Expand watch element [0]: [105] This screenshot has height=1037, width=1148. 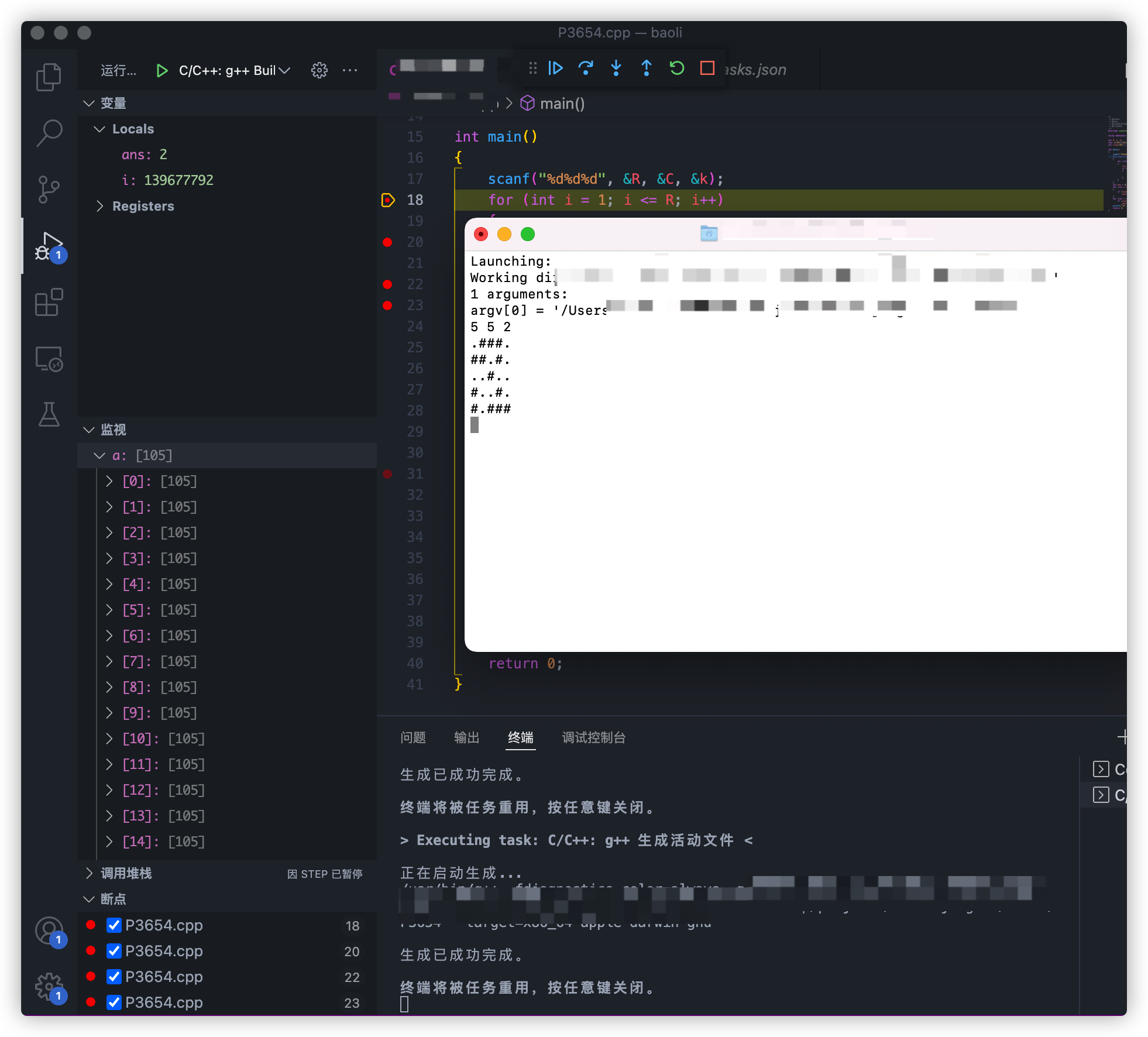[x=109, y=482]
